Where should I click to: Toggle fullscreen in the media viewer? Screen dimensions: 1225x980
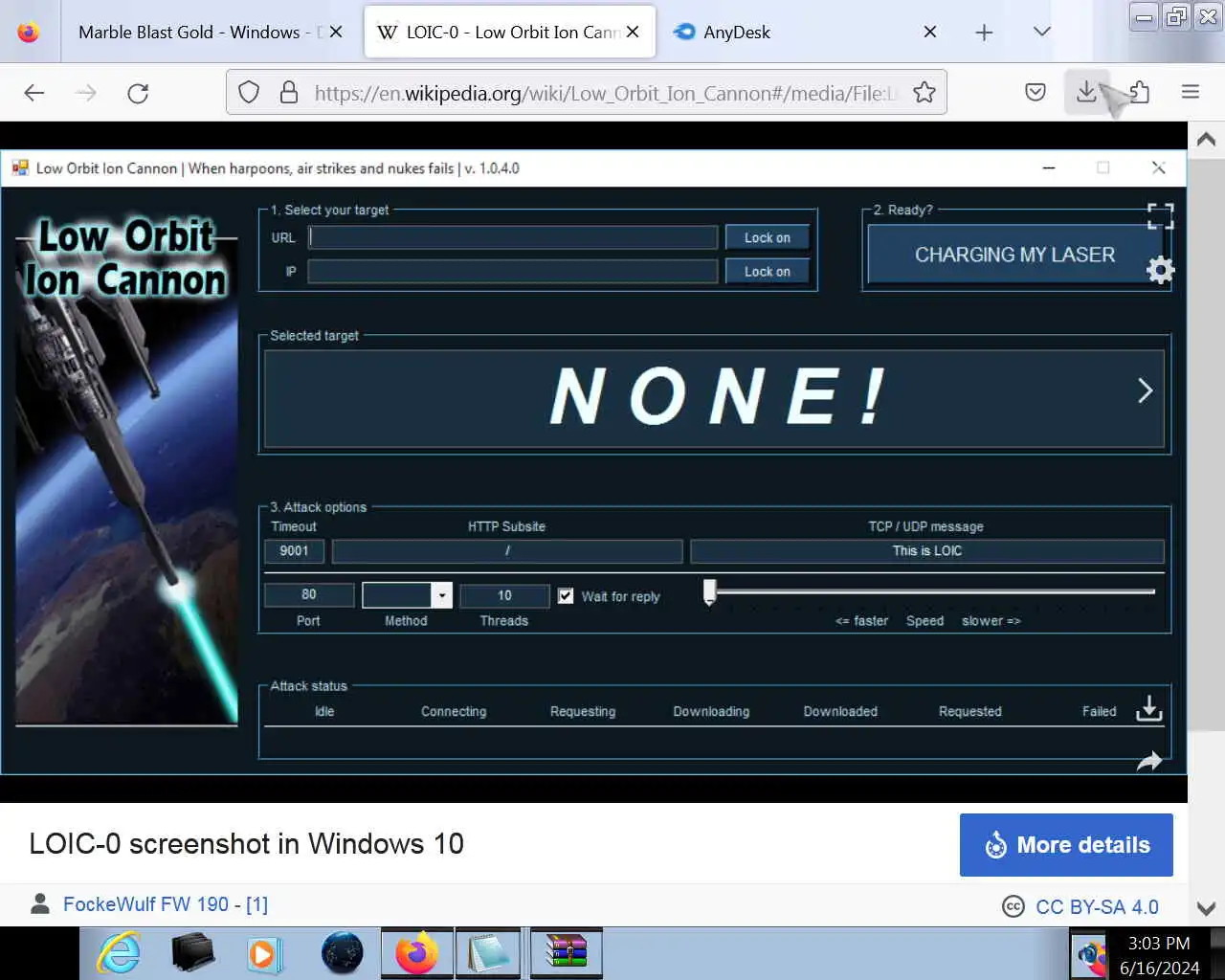[x=1160, y=215]
